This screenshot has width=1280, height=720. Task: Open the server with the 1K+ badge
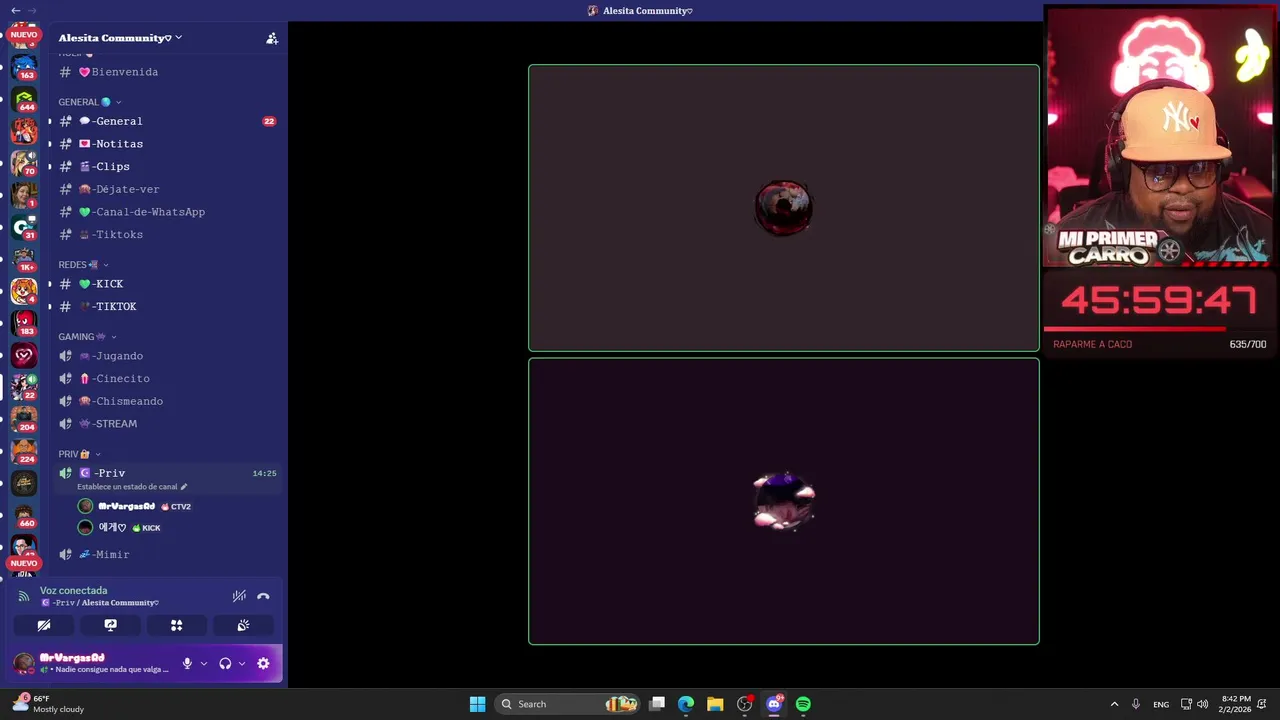pyautogui.click(x=24, y=259)
